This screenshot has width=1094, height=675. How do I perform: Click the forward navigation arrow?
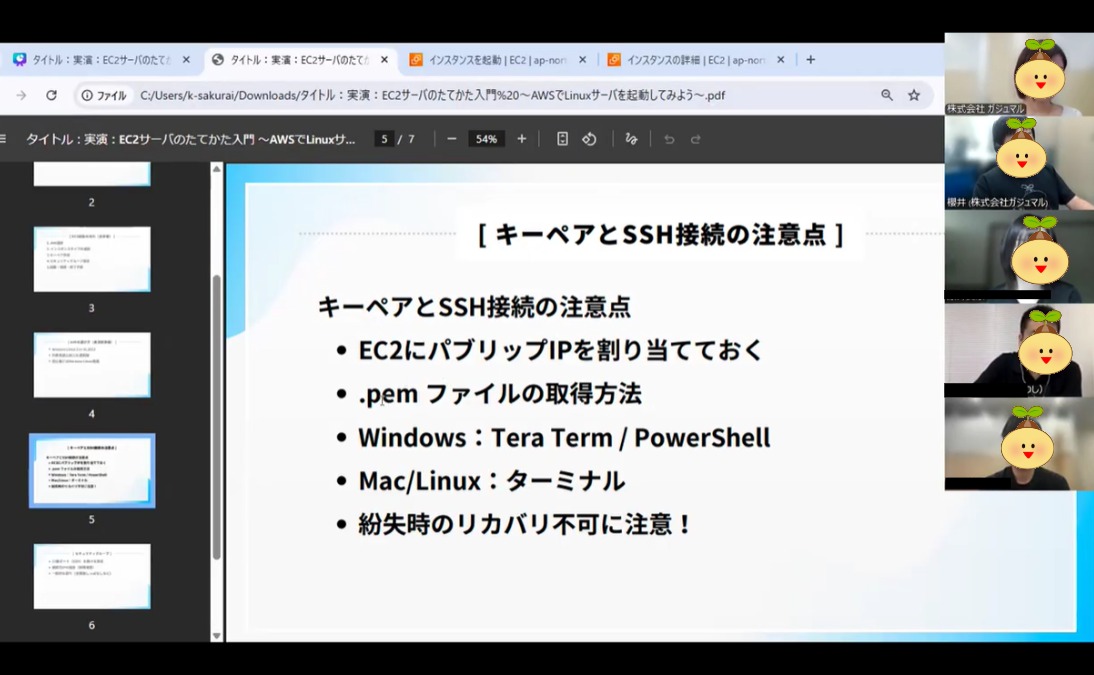[x=21, y=95]
